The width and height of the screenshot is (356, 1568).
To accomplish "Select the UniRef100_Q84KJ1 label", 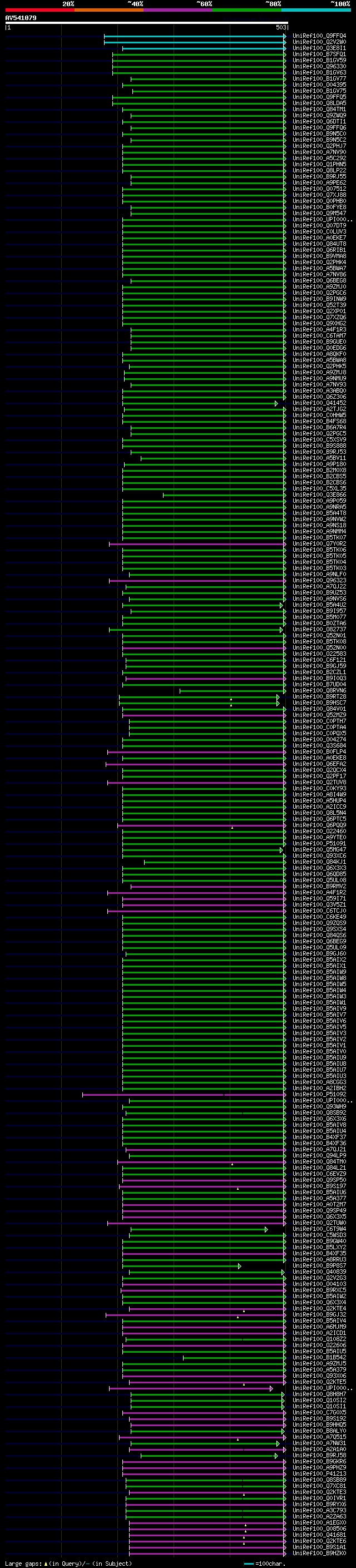I will pos(319,862).
